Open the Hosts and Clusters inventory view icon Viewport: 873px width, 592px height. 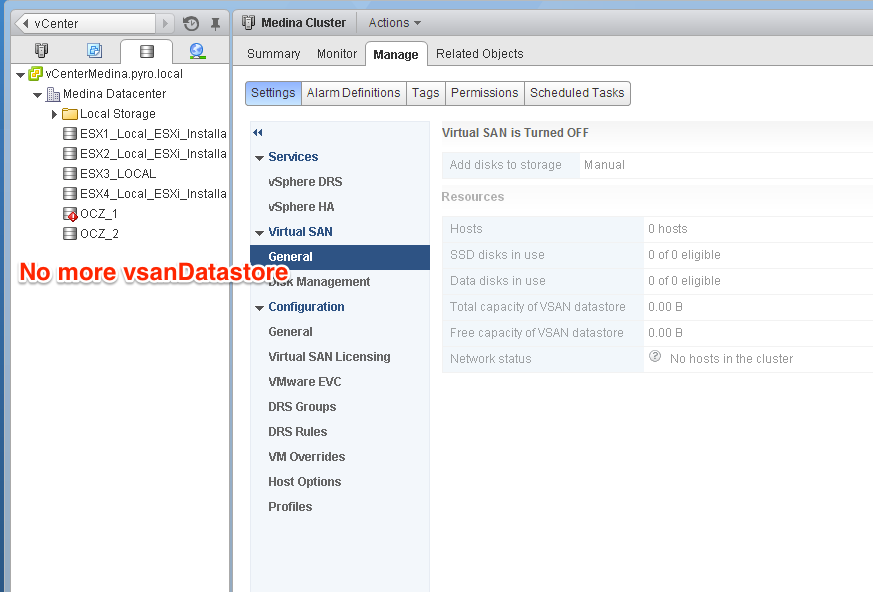[41, 50]
